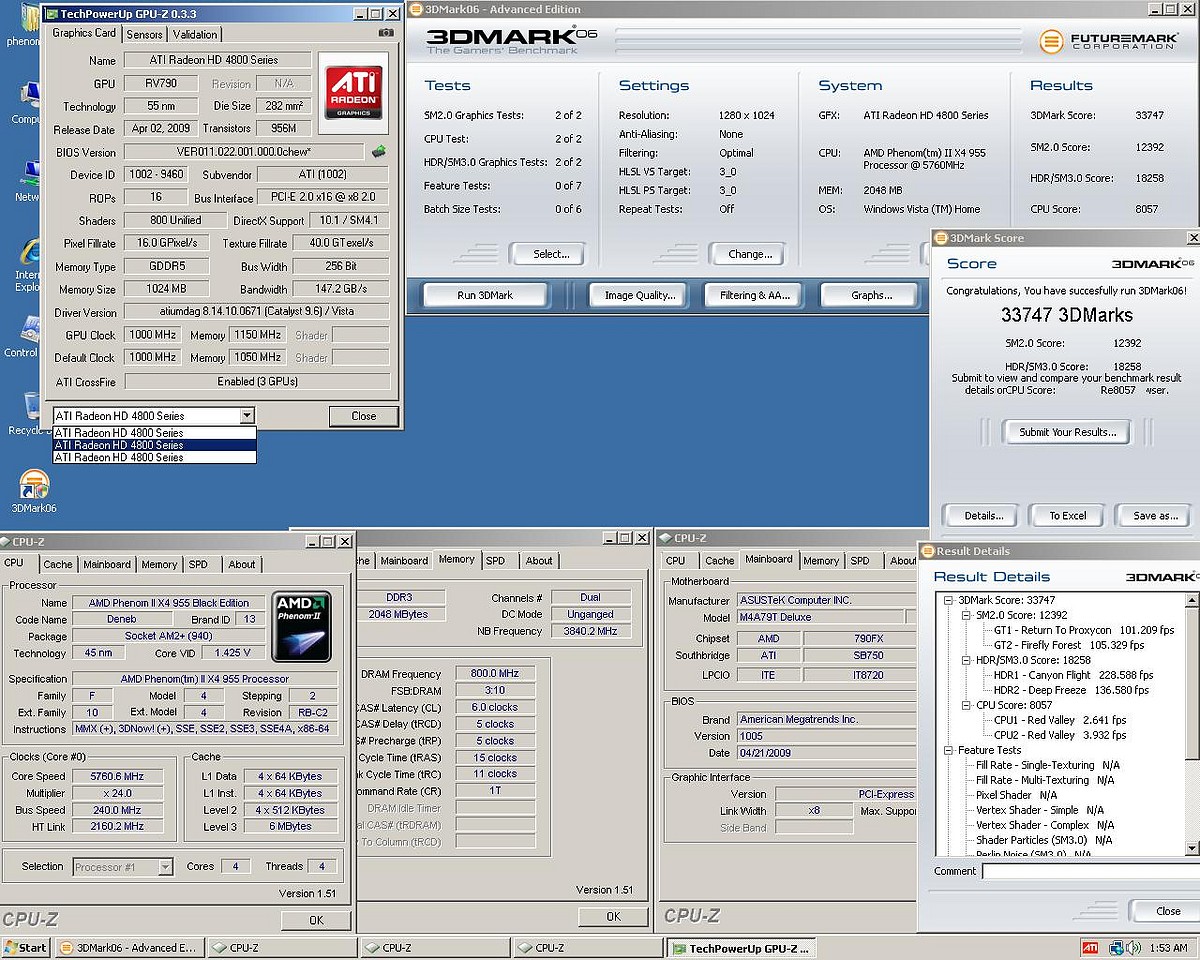Collapse the HDR/SM3.0 Score: 18258 node

966,660
